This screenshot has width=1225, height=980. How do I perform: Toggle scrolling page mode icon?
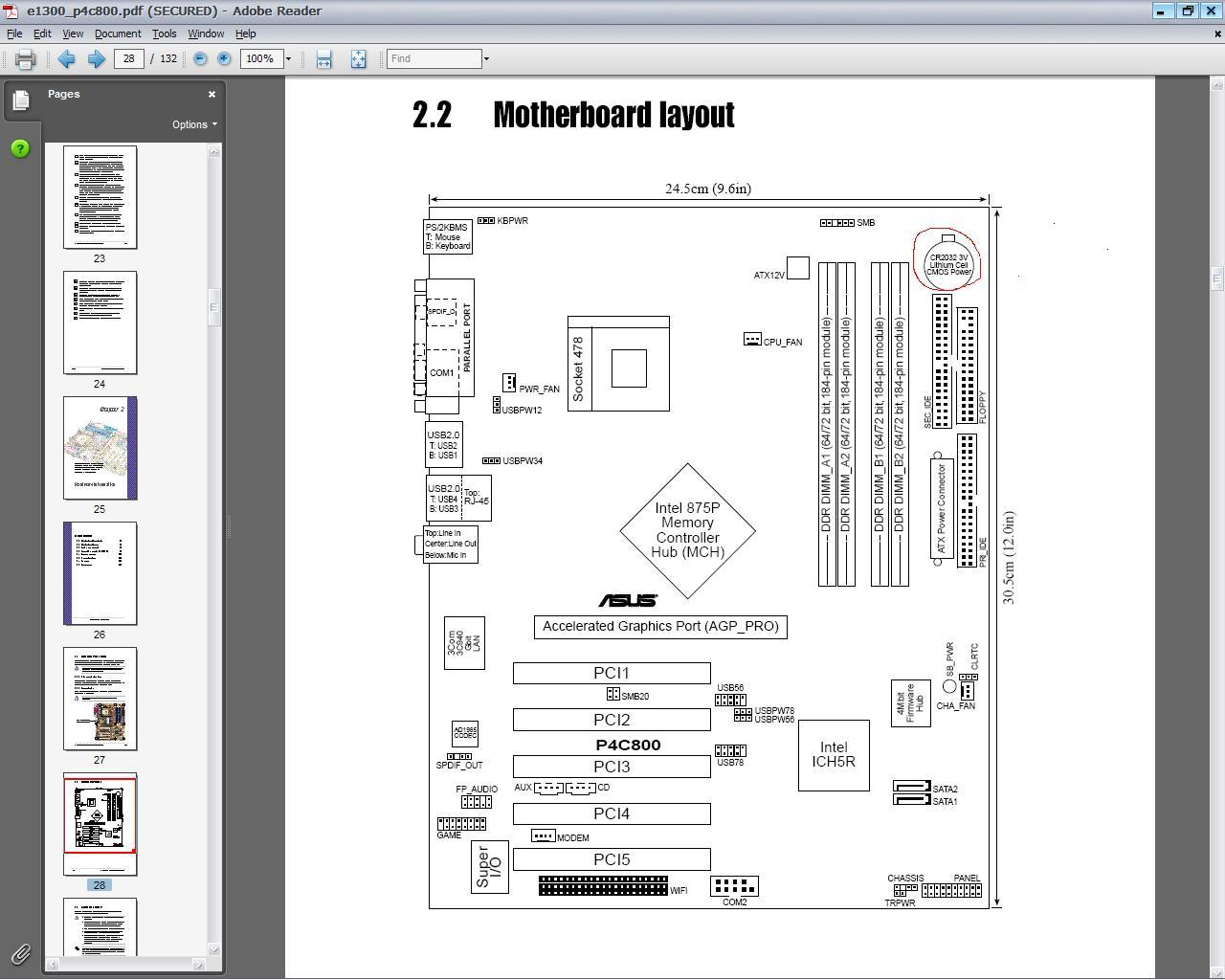(x=323, y=59)
